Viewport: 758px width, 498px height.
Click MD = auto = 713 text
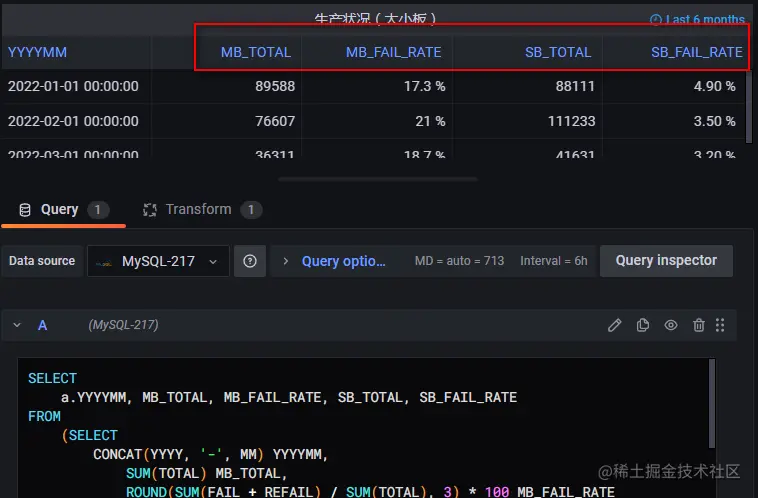click(x=459, y=261)
